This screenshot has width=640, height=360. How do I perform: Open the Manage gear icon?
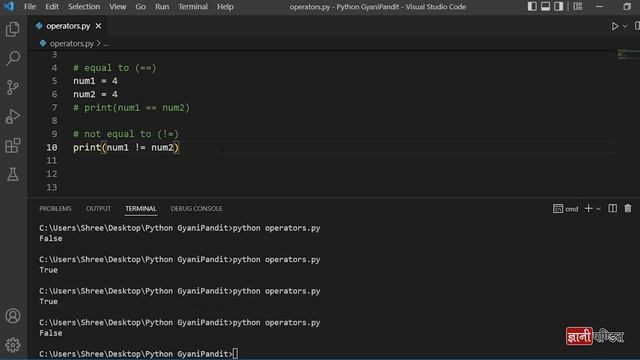tap(13, 345)
